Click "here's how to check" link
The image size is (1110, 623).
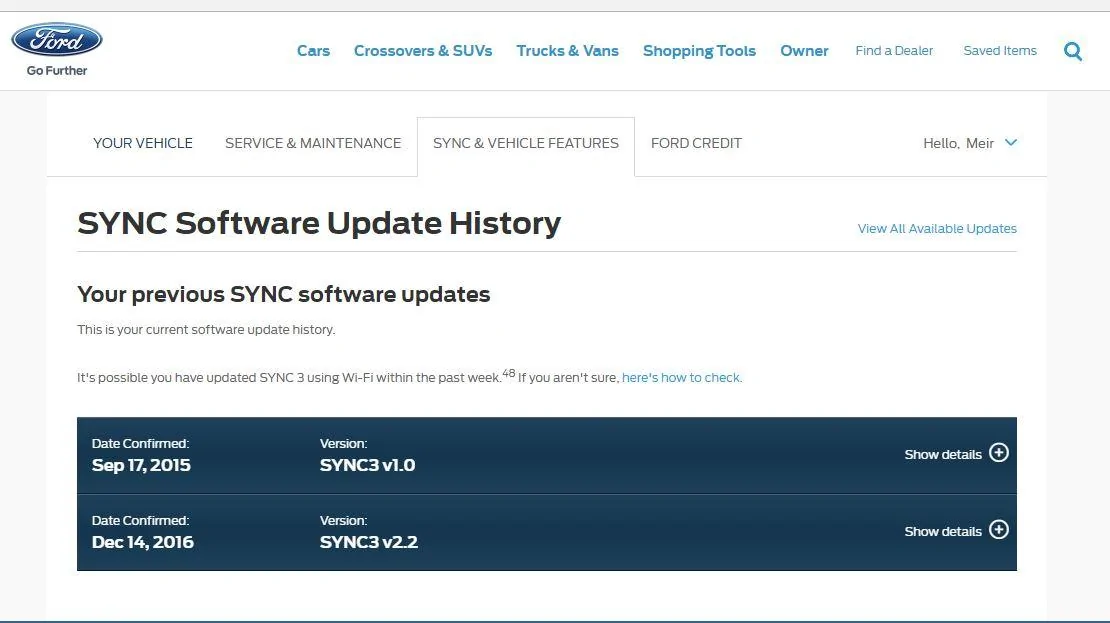tap(682, 377)
